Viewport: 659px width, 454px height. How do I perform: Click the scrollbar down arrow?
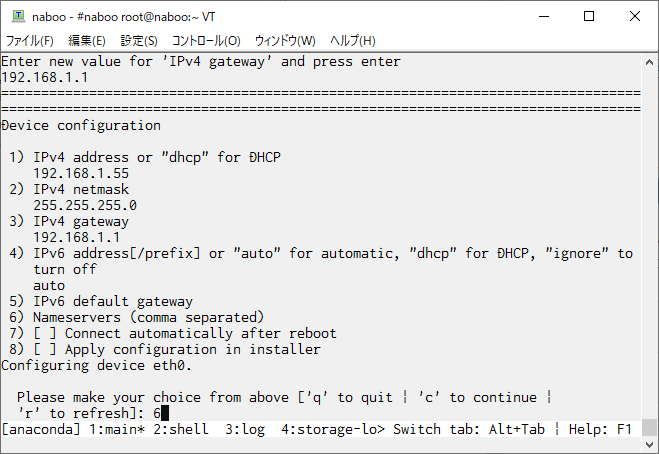coord(649,444)
